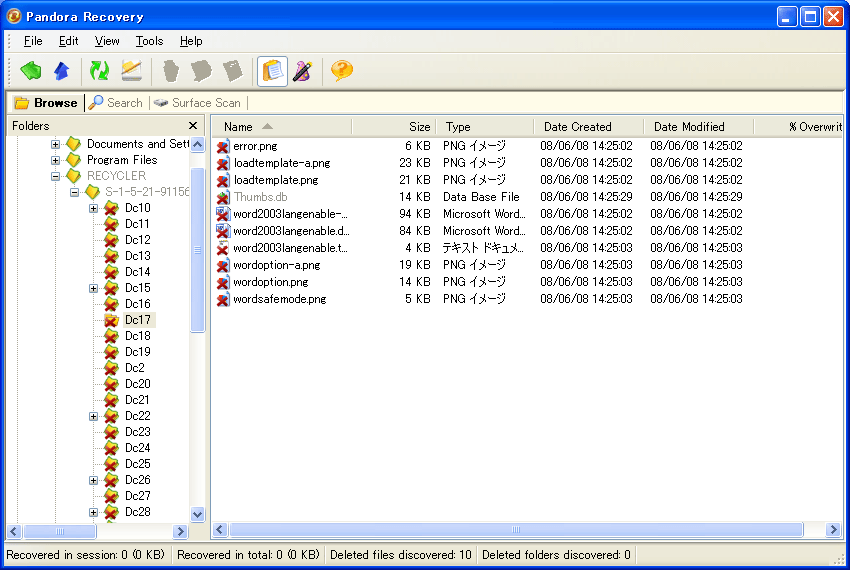Click the folder tree scroll up arrow
This screenshot has height=570, width=850.
pyautogui.click(x=197, y=145)
